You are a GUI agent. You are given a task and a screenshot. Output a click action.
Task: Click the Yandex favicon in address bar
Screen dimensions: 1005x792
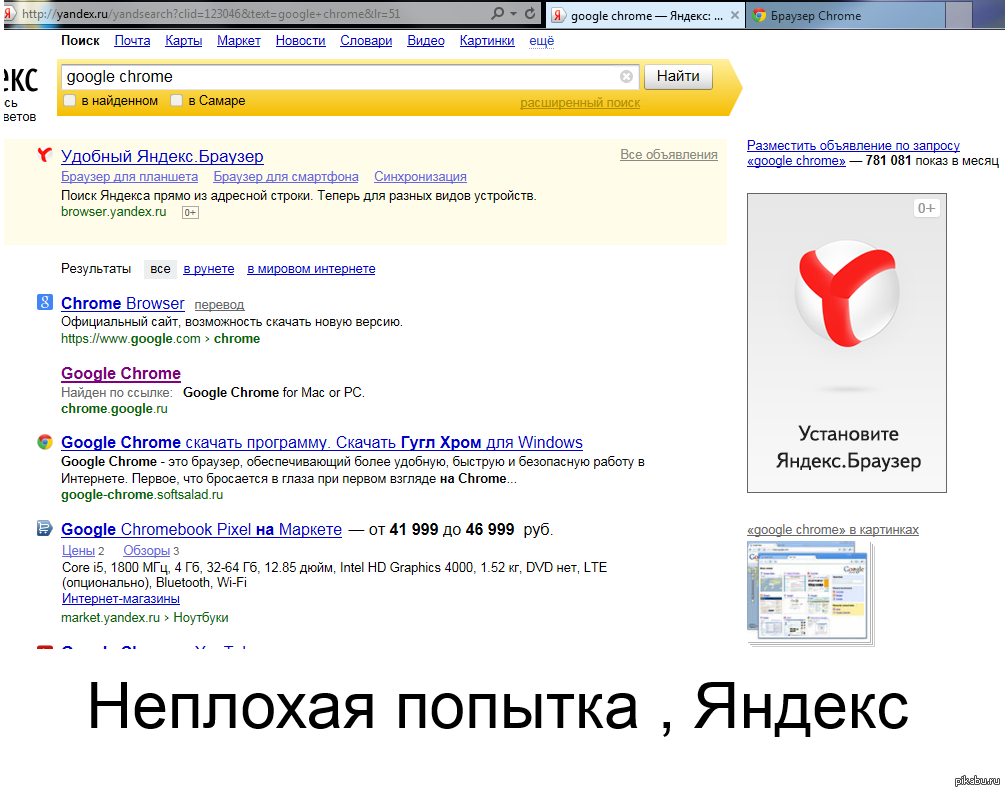click(x=9, y=13)
